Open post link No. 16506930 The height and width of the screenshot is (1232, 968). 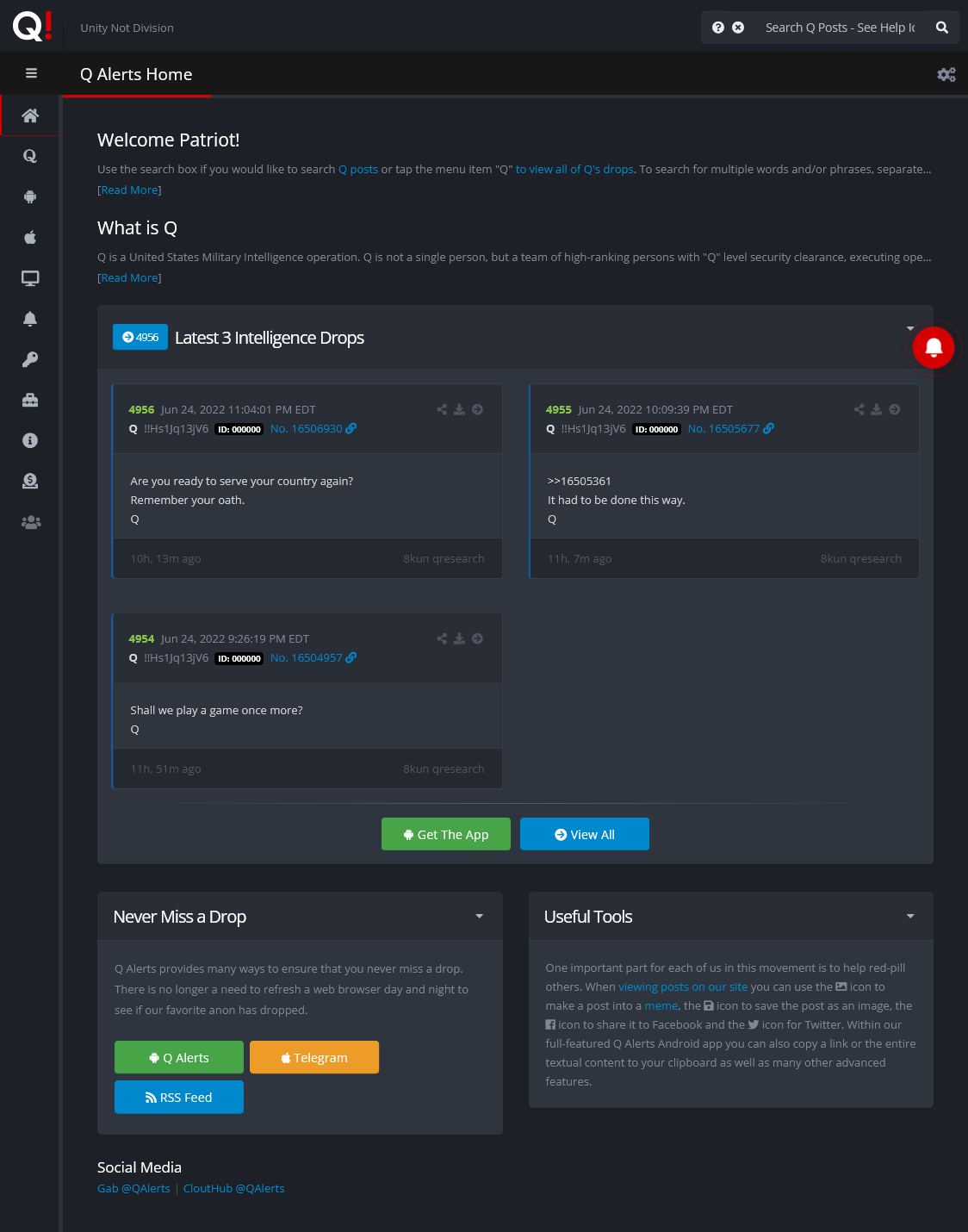tap(307, 428)
